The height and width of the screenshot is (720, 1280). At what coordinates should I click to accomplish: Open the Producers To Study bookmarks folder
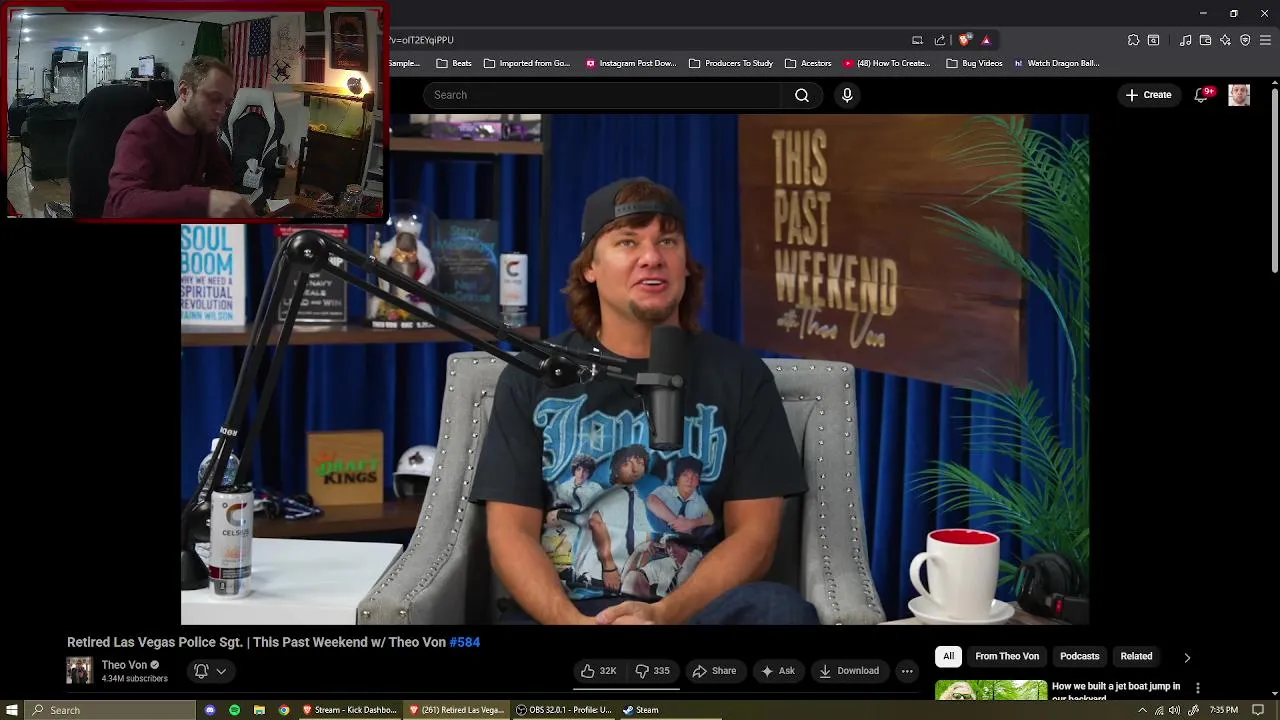click(731, 63)
